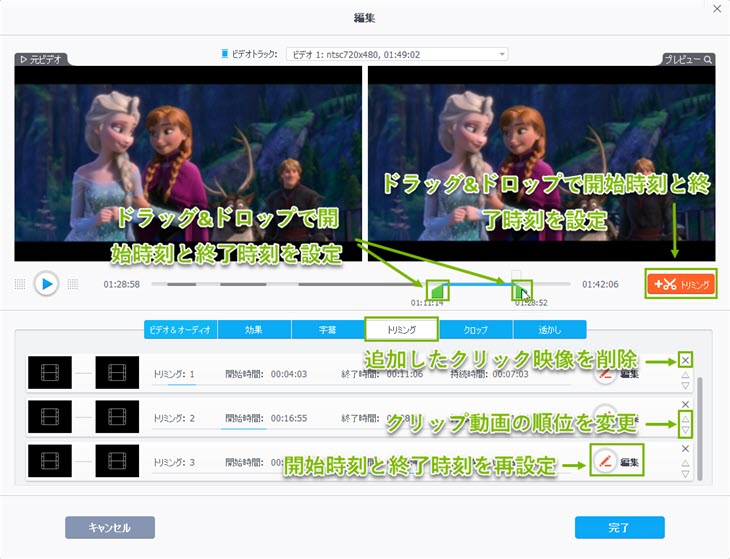Click the キャンセル button
This screenshot has height=559, width=730.
coord(110,527)
